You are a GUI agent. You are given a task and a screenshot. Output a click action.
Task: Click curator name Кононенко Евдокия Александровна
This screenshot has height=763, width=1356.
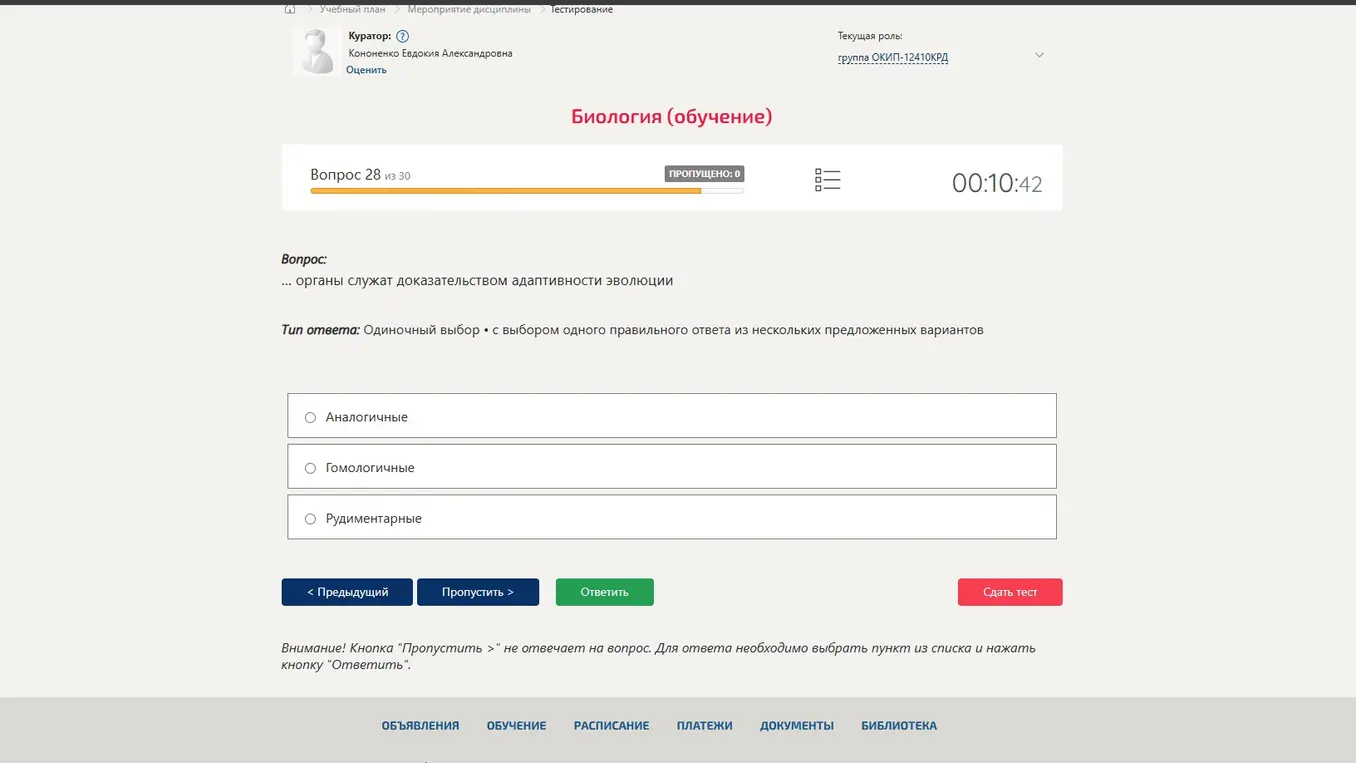click(430, 53)
